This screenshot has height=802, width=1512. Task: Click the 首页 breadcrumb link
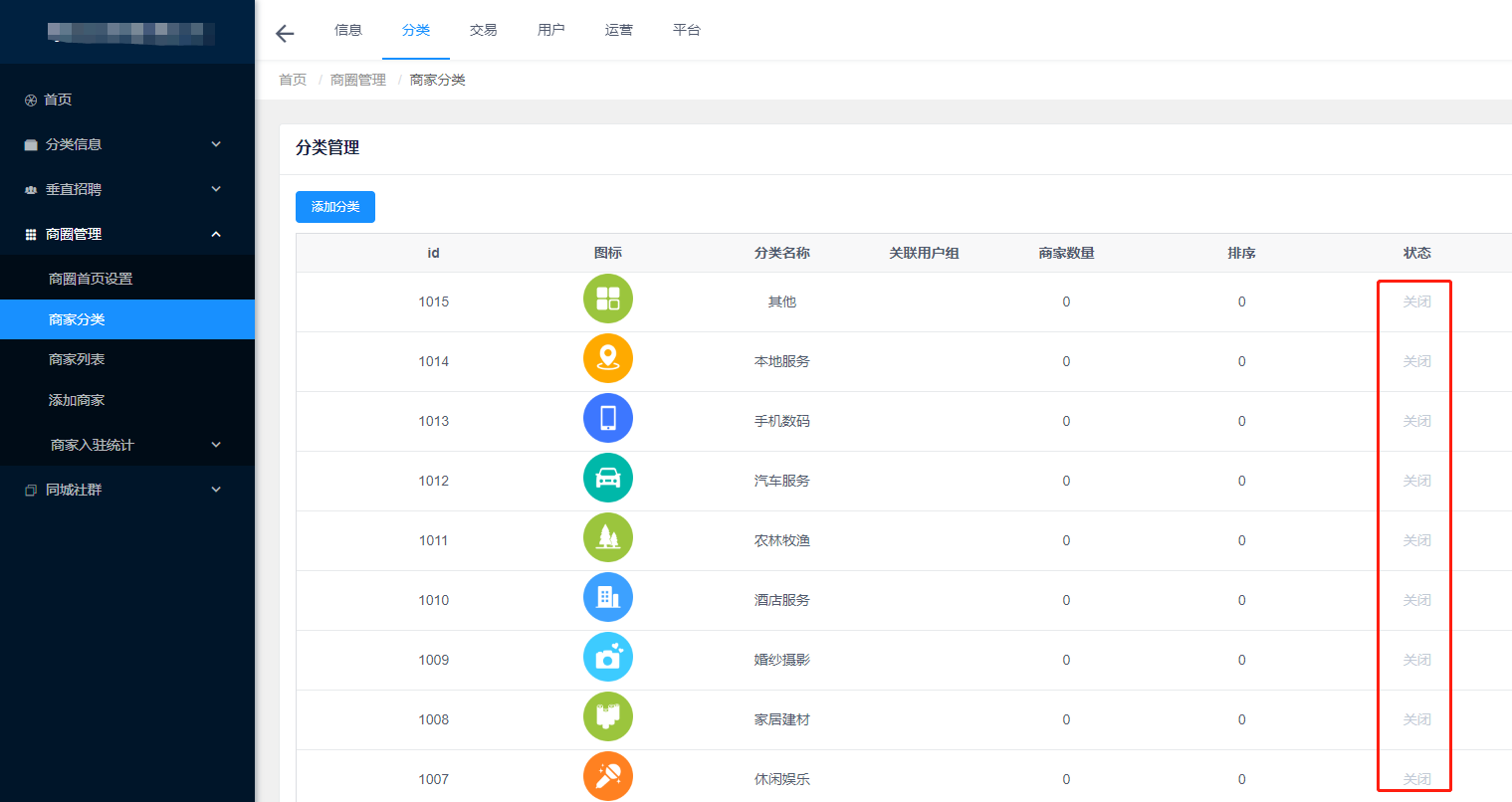point(293,80)
